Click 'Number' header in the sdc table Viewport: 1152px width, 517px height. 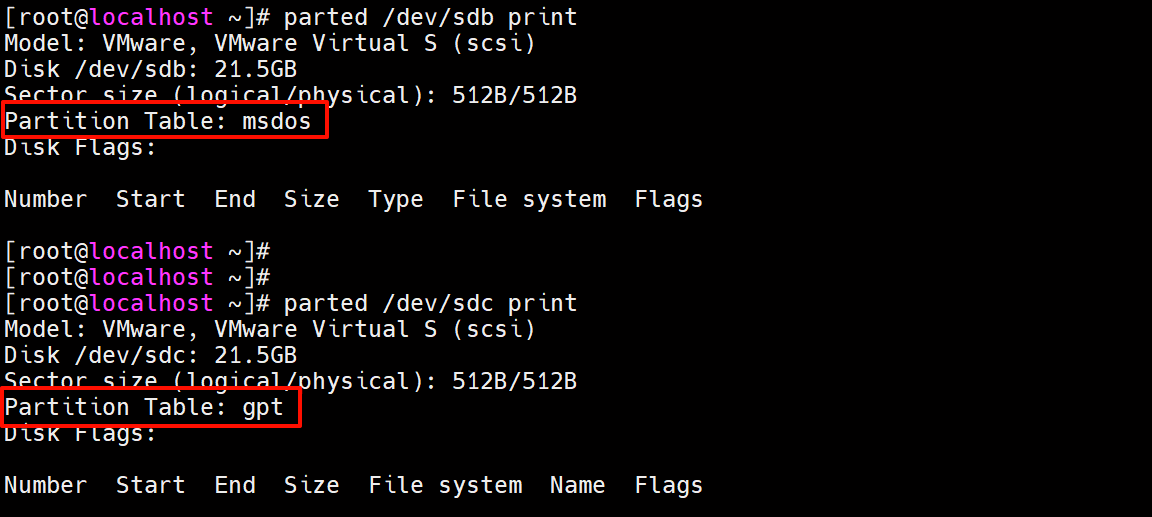(45, 485)
